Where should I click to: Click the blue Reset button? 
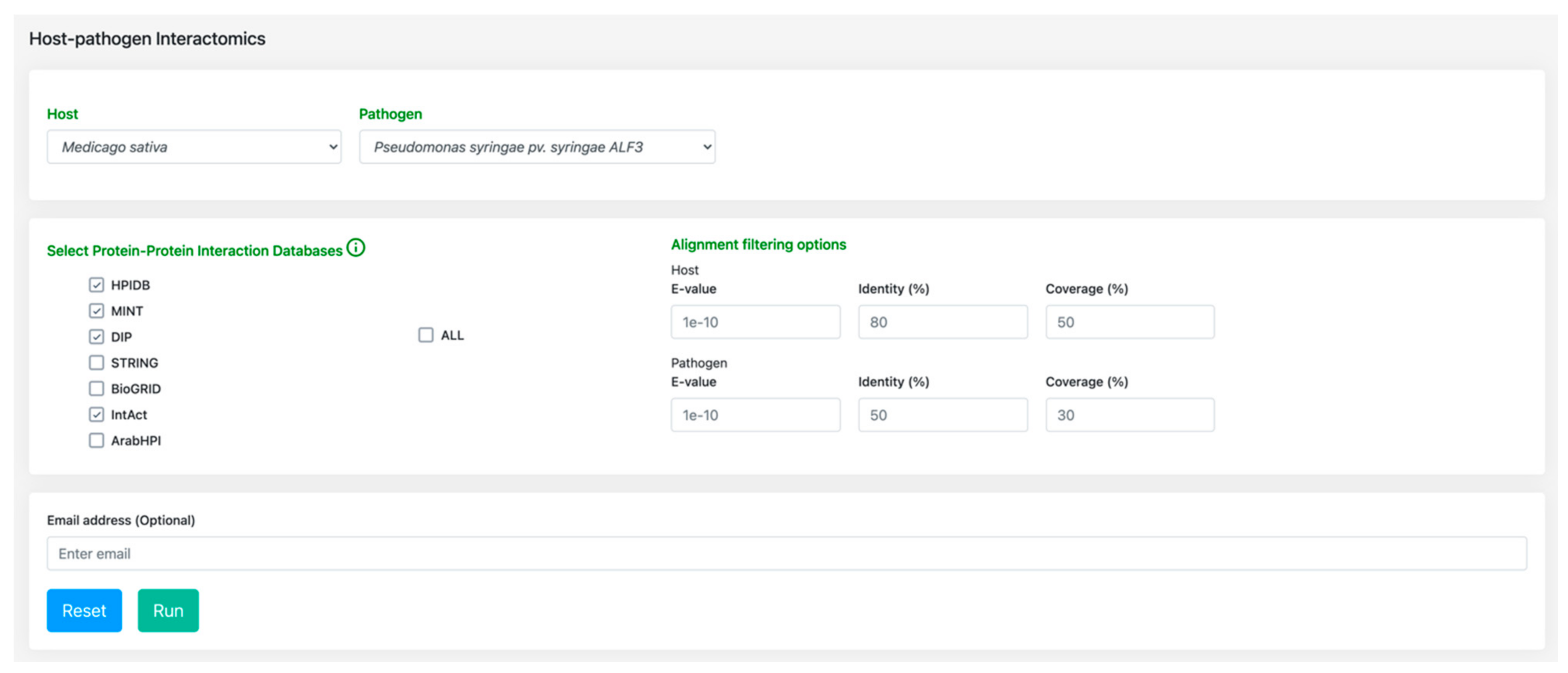[x=84, y=610]
